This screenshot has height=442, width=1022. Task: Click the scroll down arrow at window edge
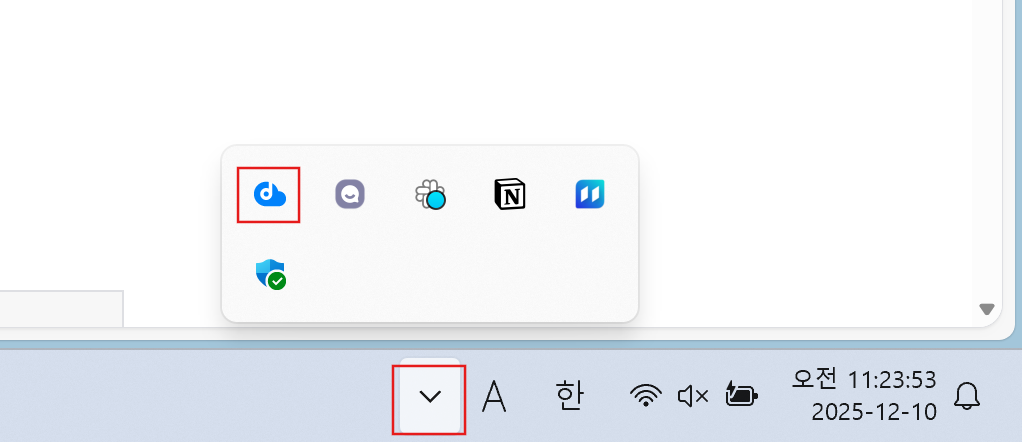click(987, 309)
